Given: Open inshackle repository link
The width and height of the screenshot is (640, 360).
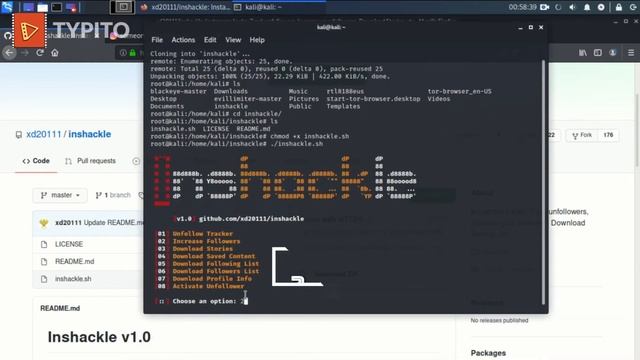Looking at the screenshot, I should pyautogui.click(x=89, y=134).
